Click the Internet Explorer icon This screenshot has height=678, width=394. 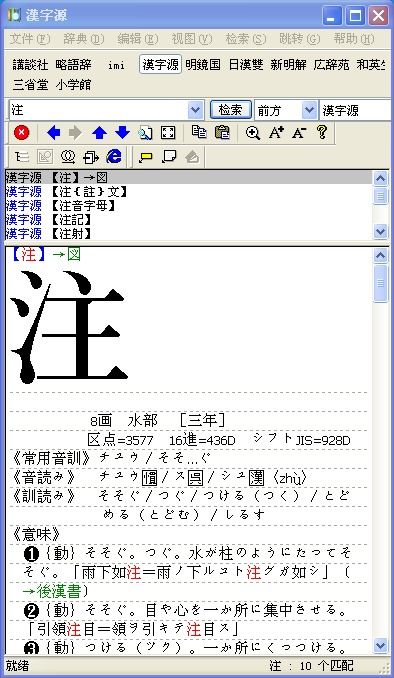114,157
